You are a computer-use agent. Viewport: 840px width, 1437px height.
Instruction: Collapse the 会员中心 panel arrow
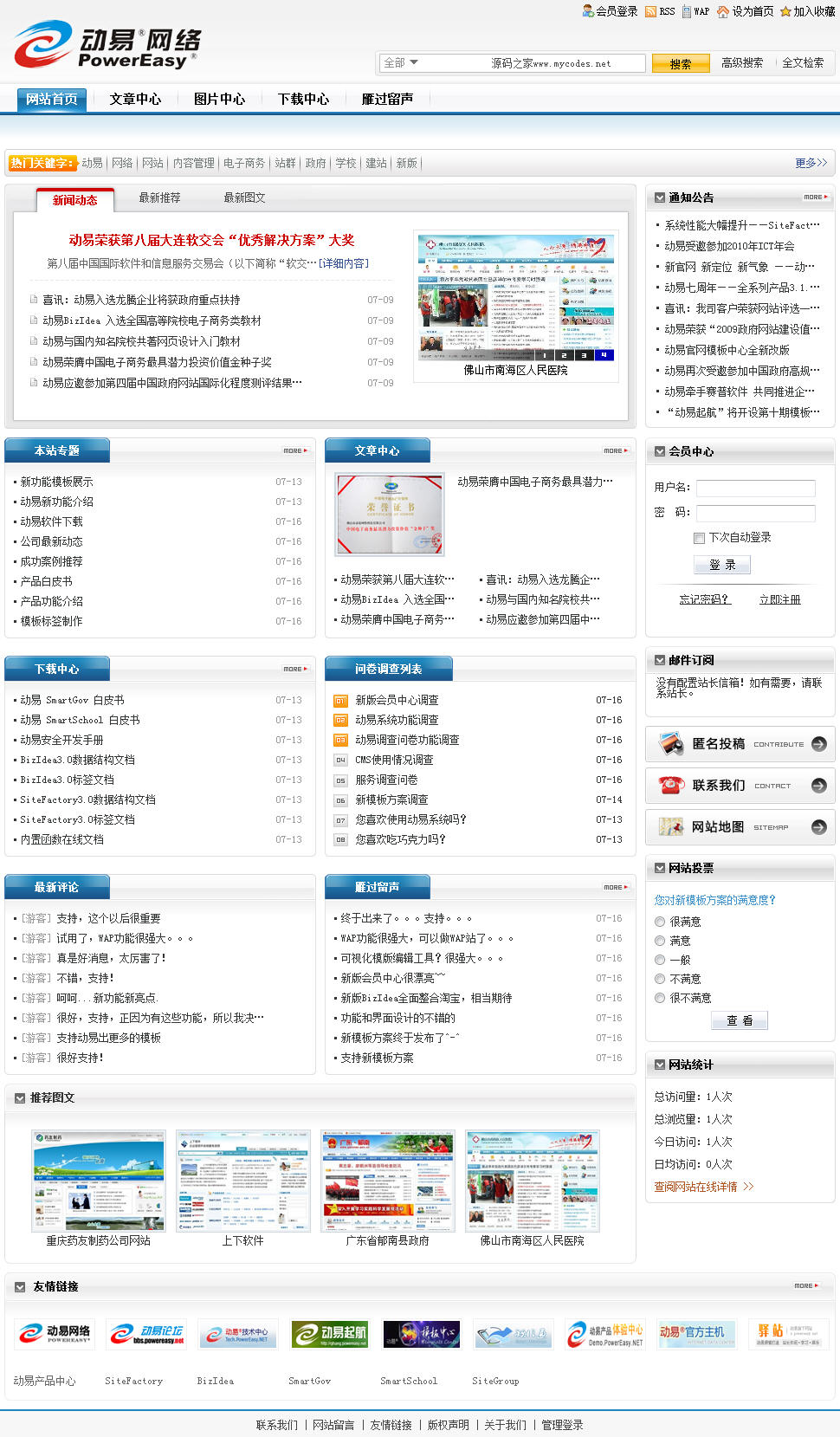click(660, 451)
